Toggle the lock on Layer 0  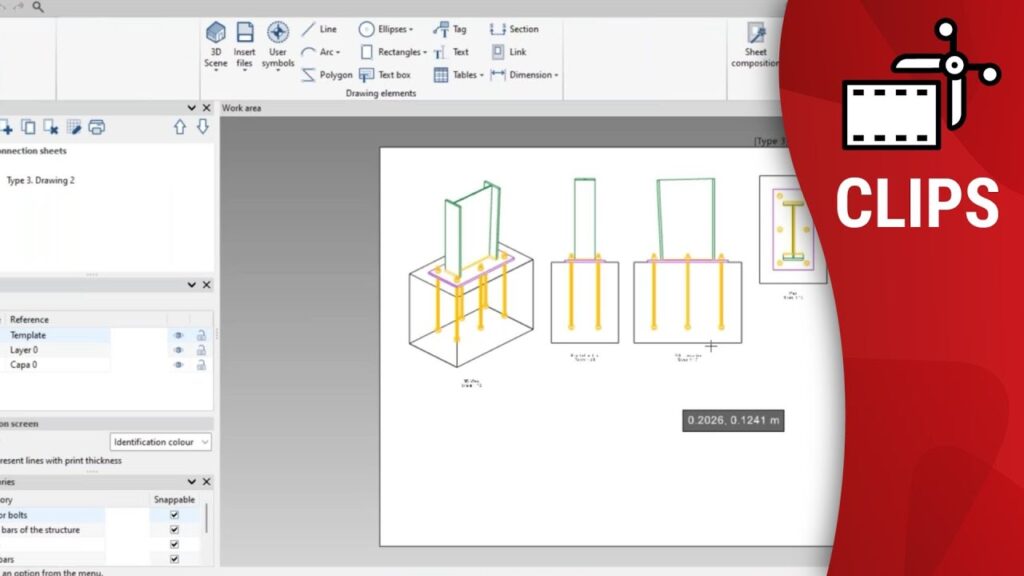click(x=201, y=350)
